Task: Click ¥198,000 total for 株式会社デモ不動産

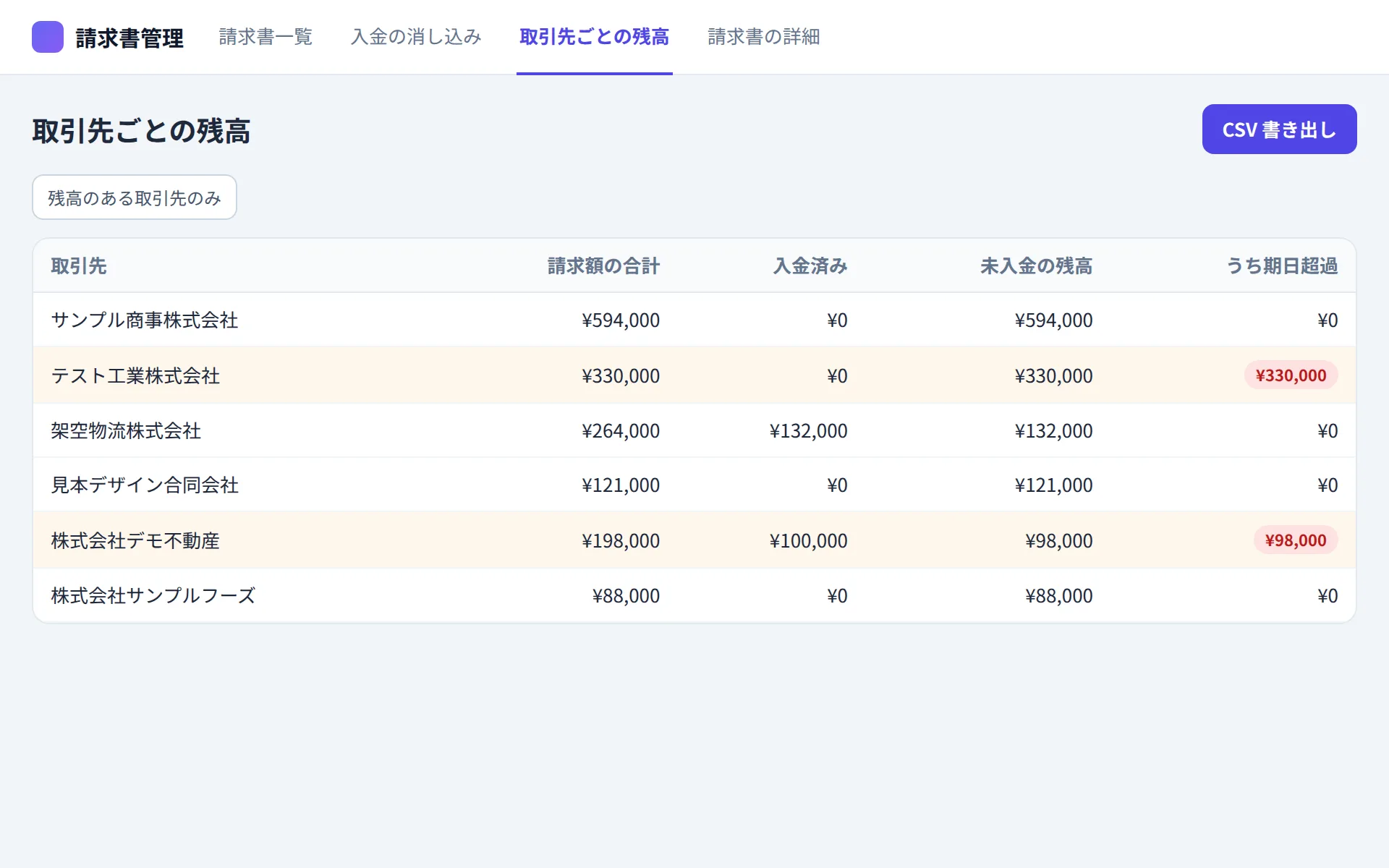Action: (621, 540)
